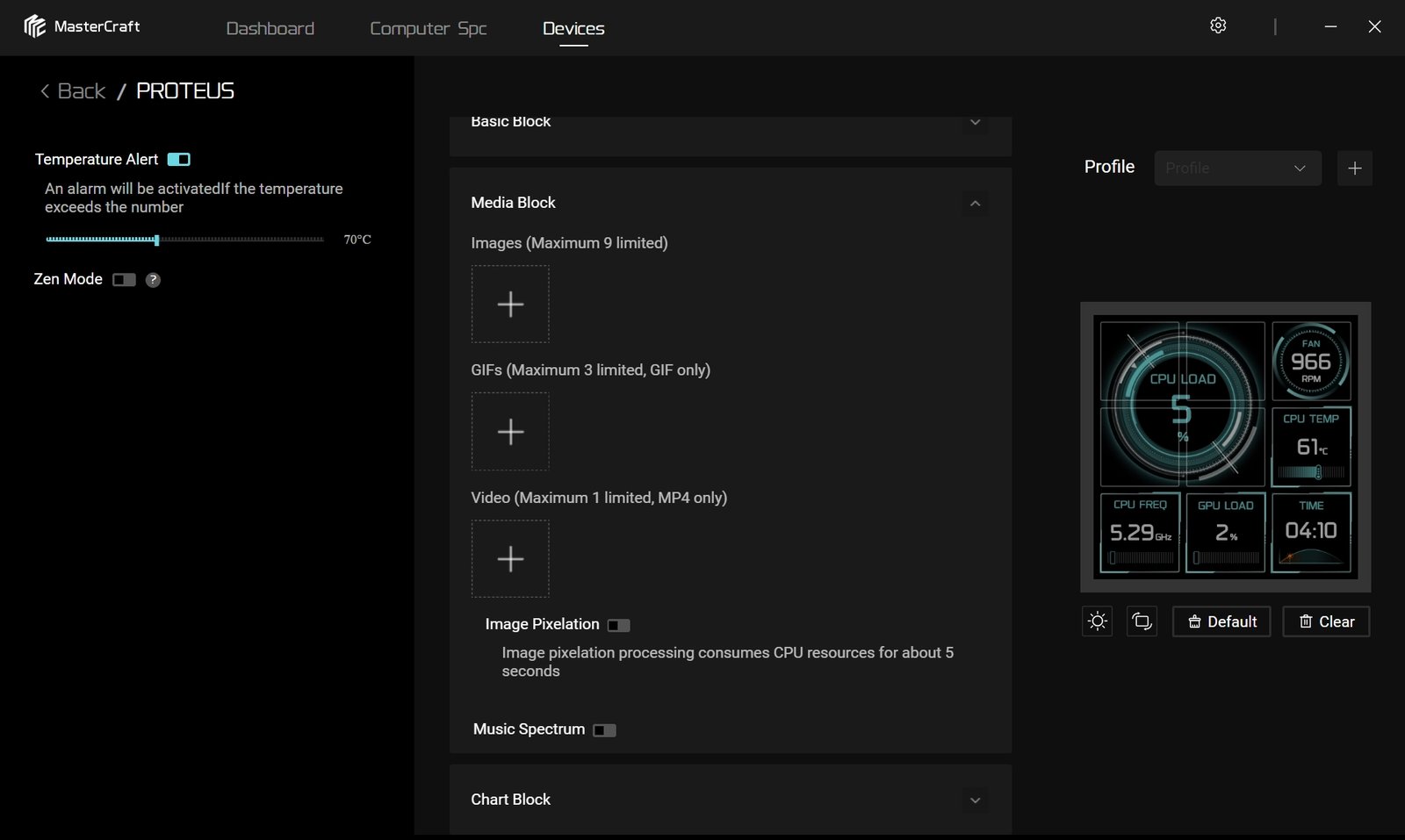Add a new profile with plus button
The width and height of the screenshot is (1405, 840).
pos(1354,168)
